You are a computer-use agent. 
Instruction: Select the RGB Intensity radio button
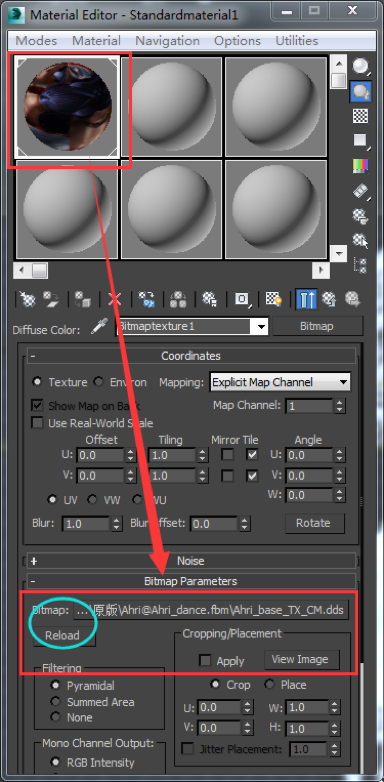[x=56, y=762]
